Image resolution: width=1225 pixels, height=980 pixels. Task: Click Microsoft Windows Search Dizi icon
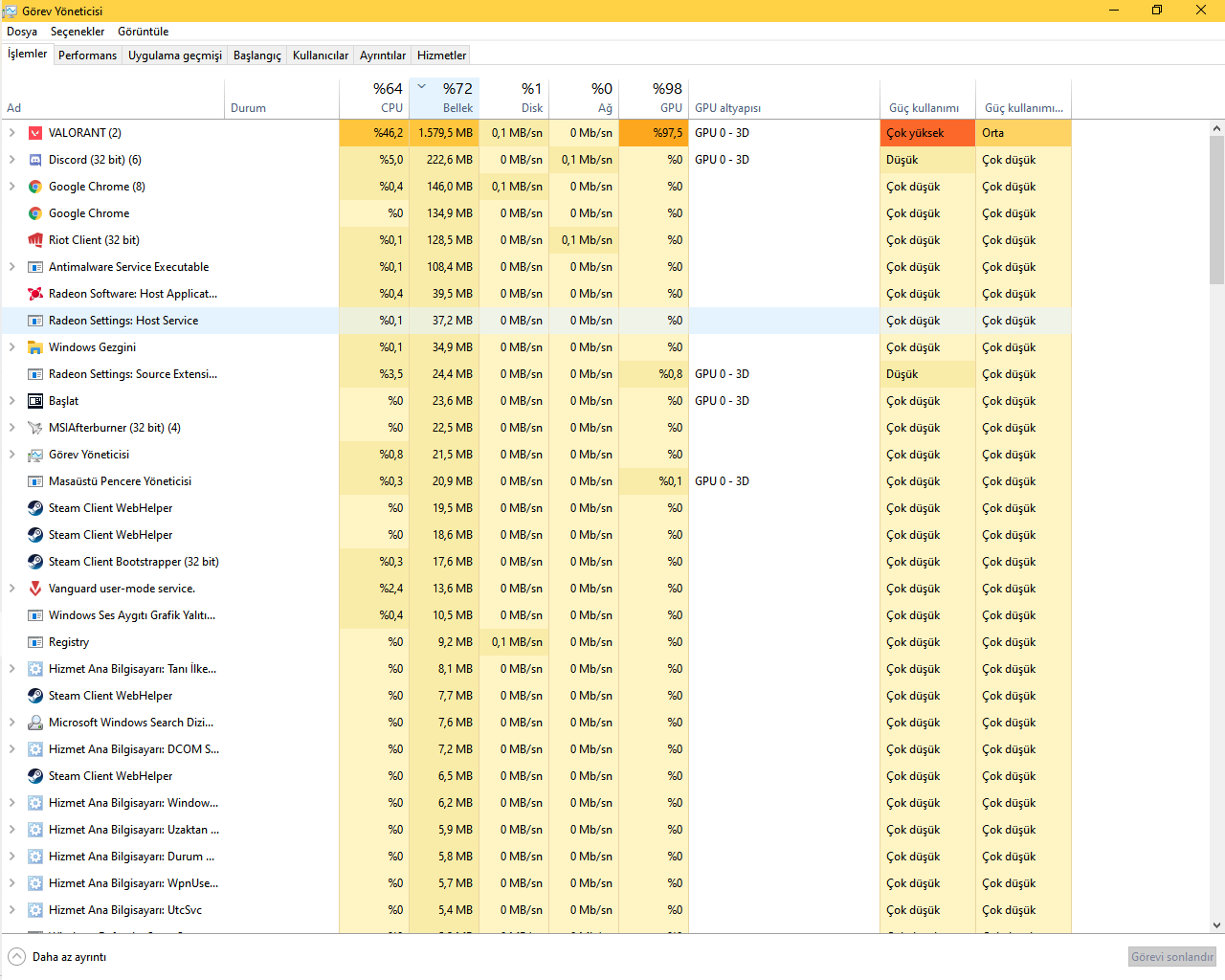[35, 723]
